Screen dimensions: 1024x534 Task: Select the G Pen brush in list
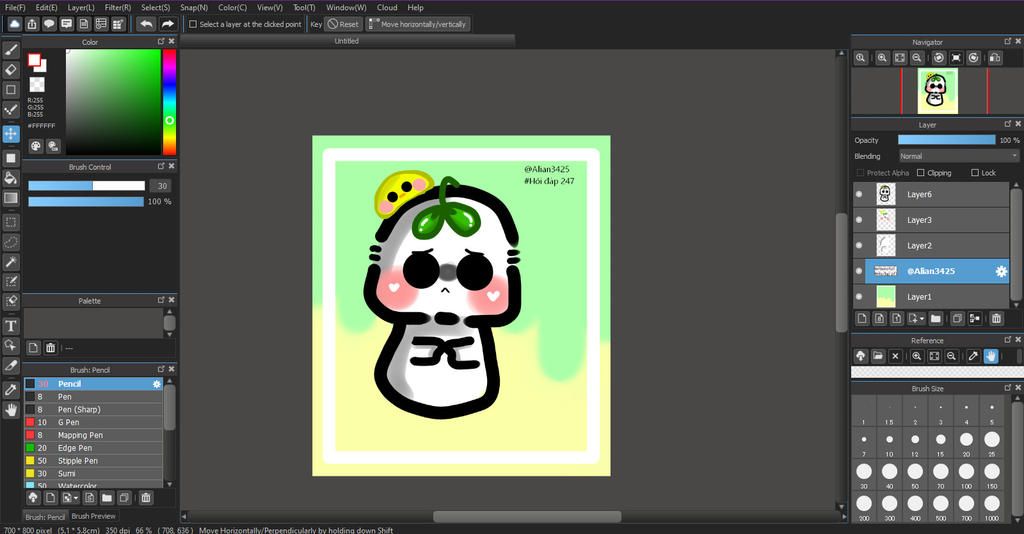coord(68,422)
